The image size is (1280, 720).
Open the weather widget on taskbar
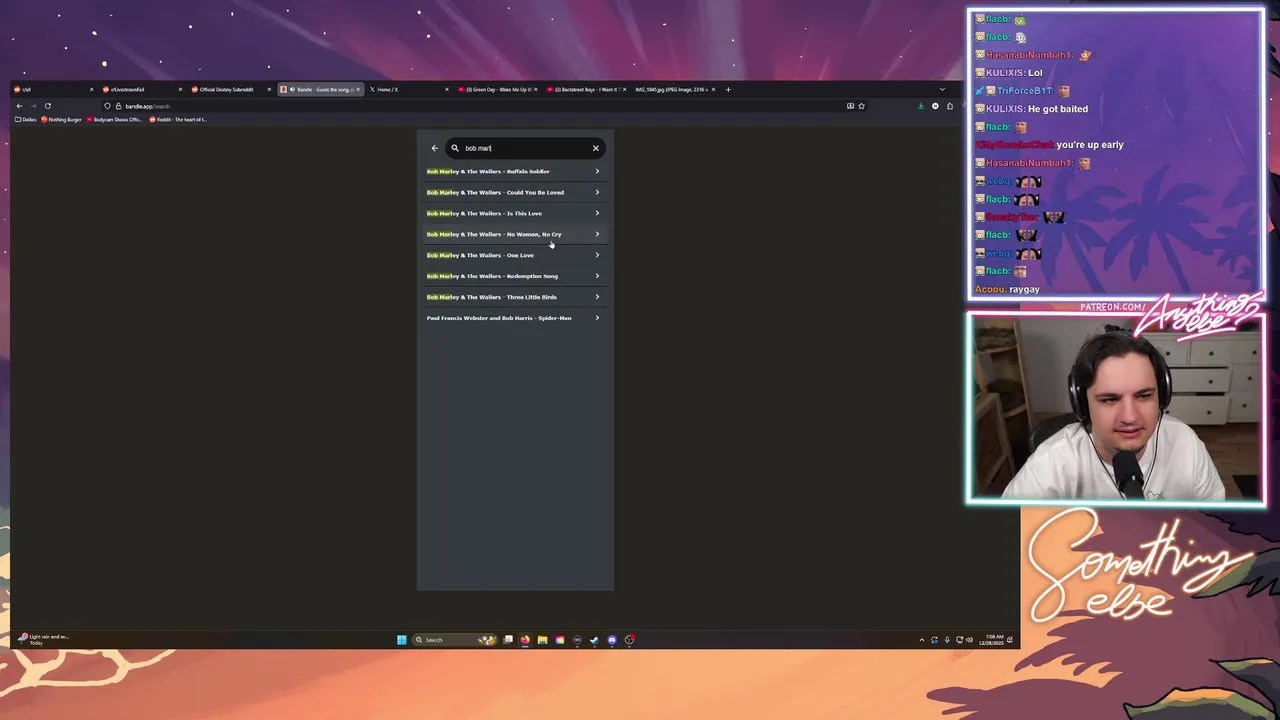click(x=45, y=639)
